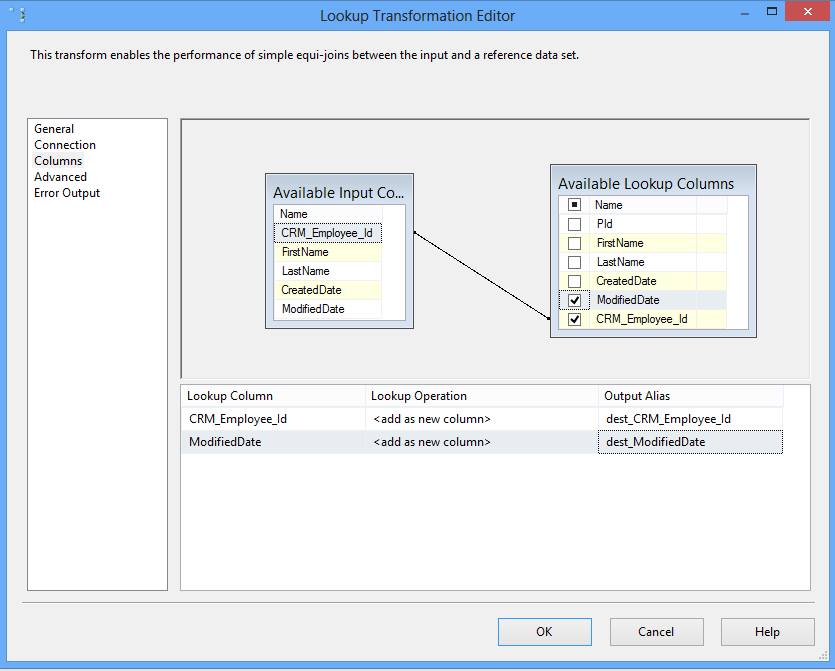
Task: Click the Available Input Columns title bar
Action: (339, 192)
